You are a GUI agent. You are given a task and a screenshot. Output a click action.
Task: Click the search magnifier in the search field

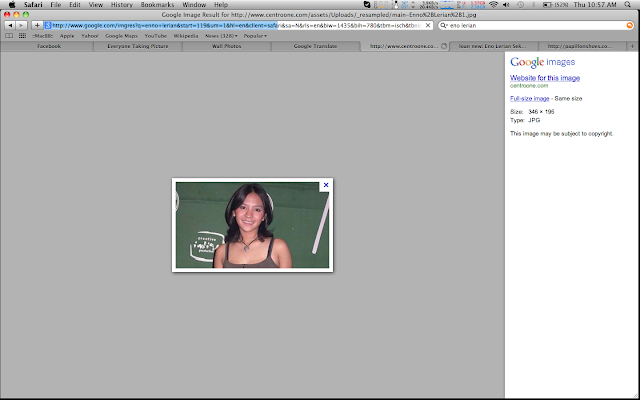[x=443, y=25]
